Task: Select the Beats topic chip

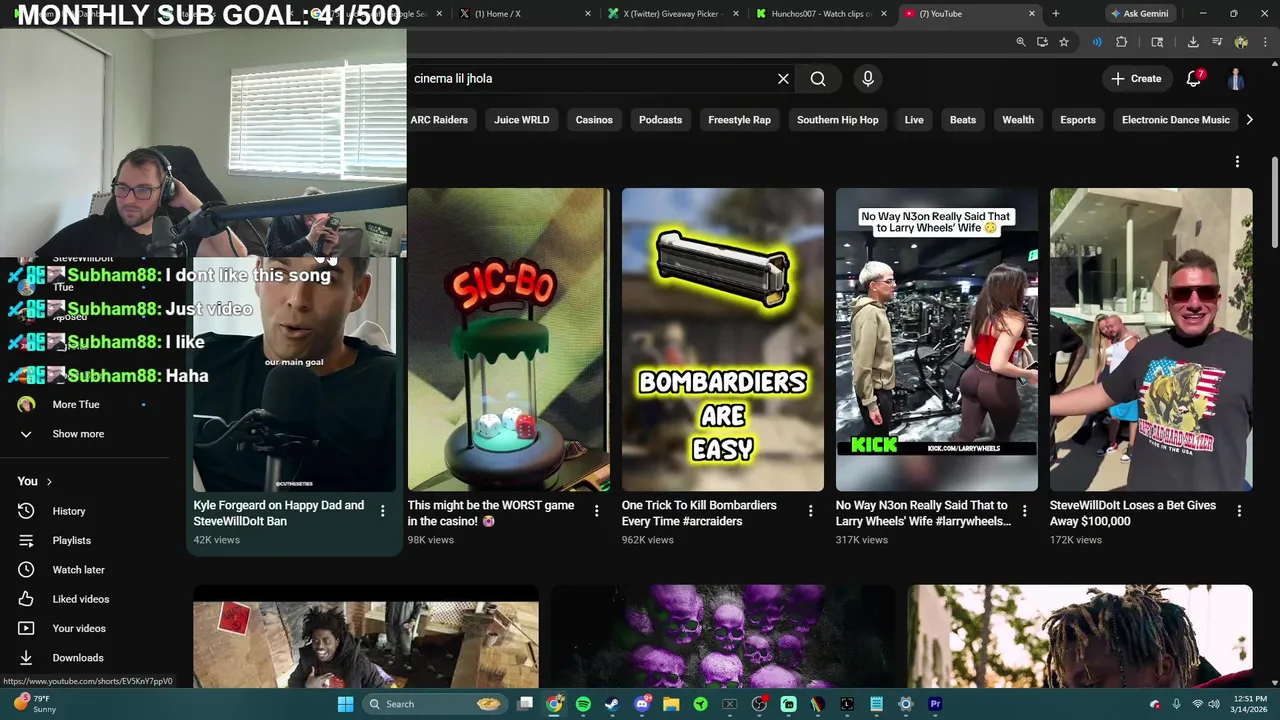Action: [963, 120]
